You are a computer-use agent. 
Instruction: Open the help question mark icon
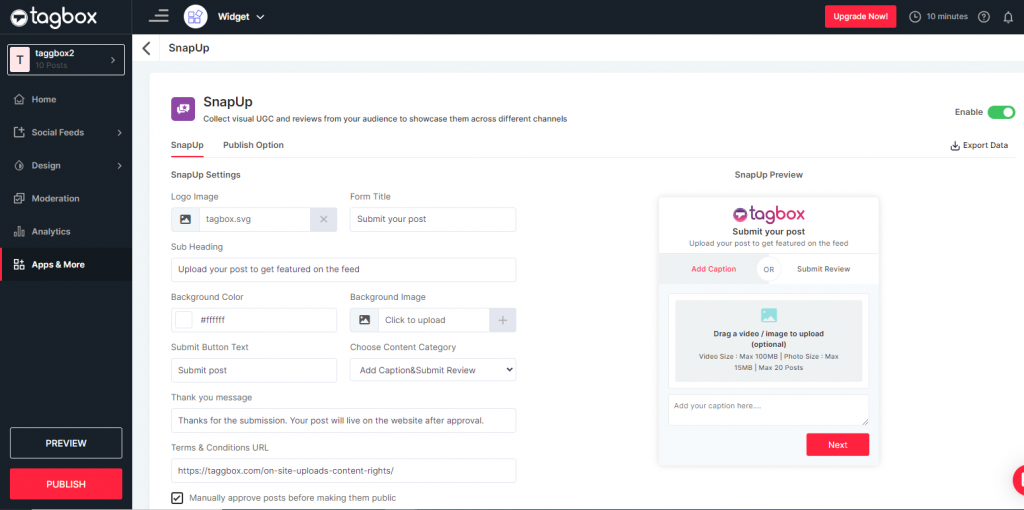pyautogui.click(x=984, y=17)
